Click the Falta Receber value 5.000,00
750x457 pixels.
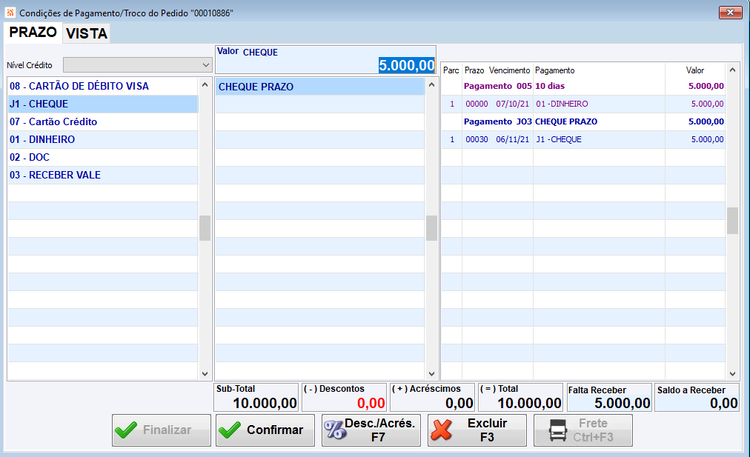coord(622,403)
